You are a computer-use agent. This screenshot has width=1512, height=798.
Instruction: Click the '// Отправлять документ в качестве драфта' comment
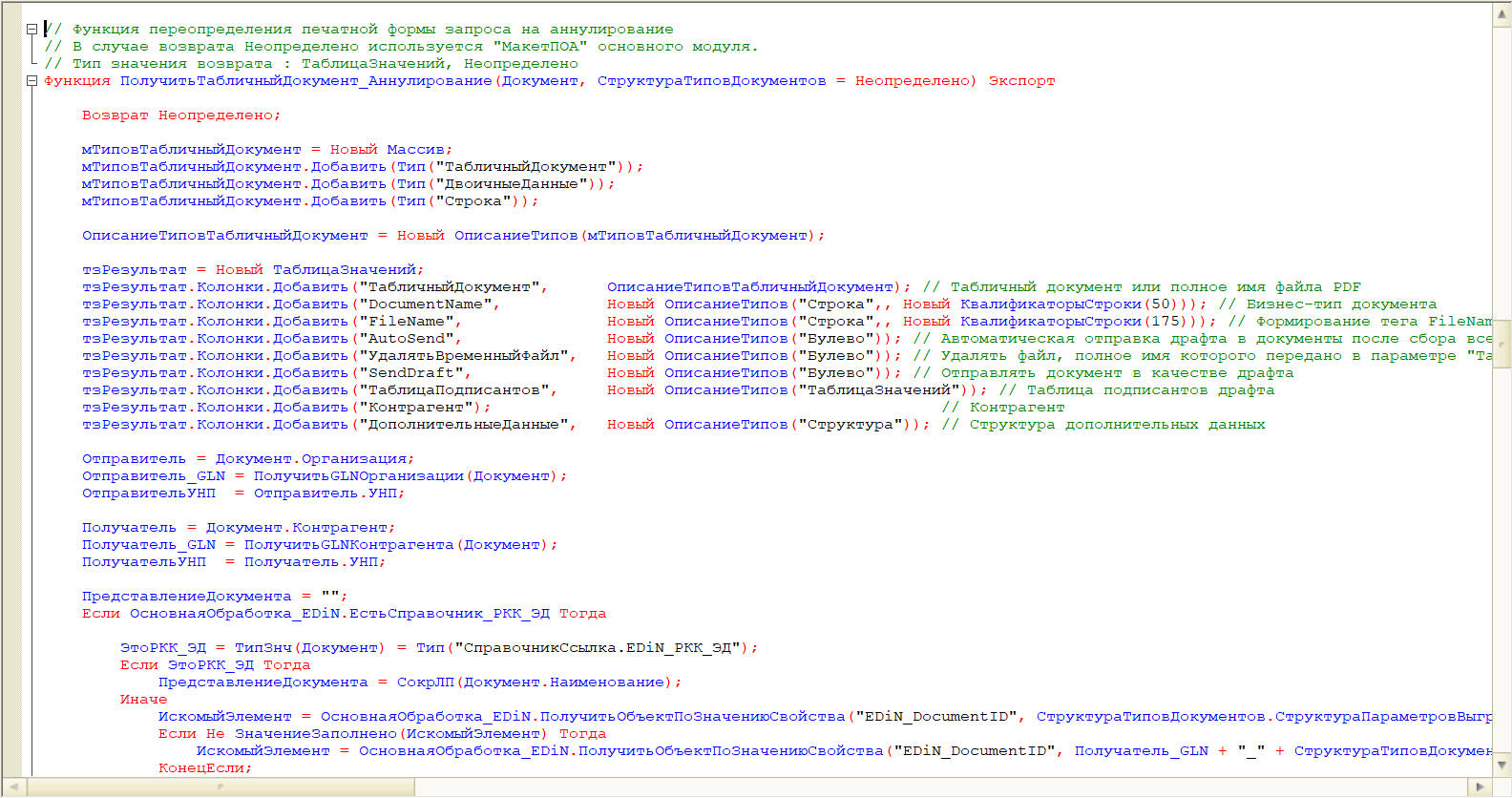point(1102,373)
